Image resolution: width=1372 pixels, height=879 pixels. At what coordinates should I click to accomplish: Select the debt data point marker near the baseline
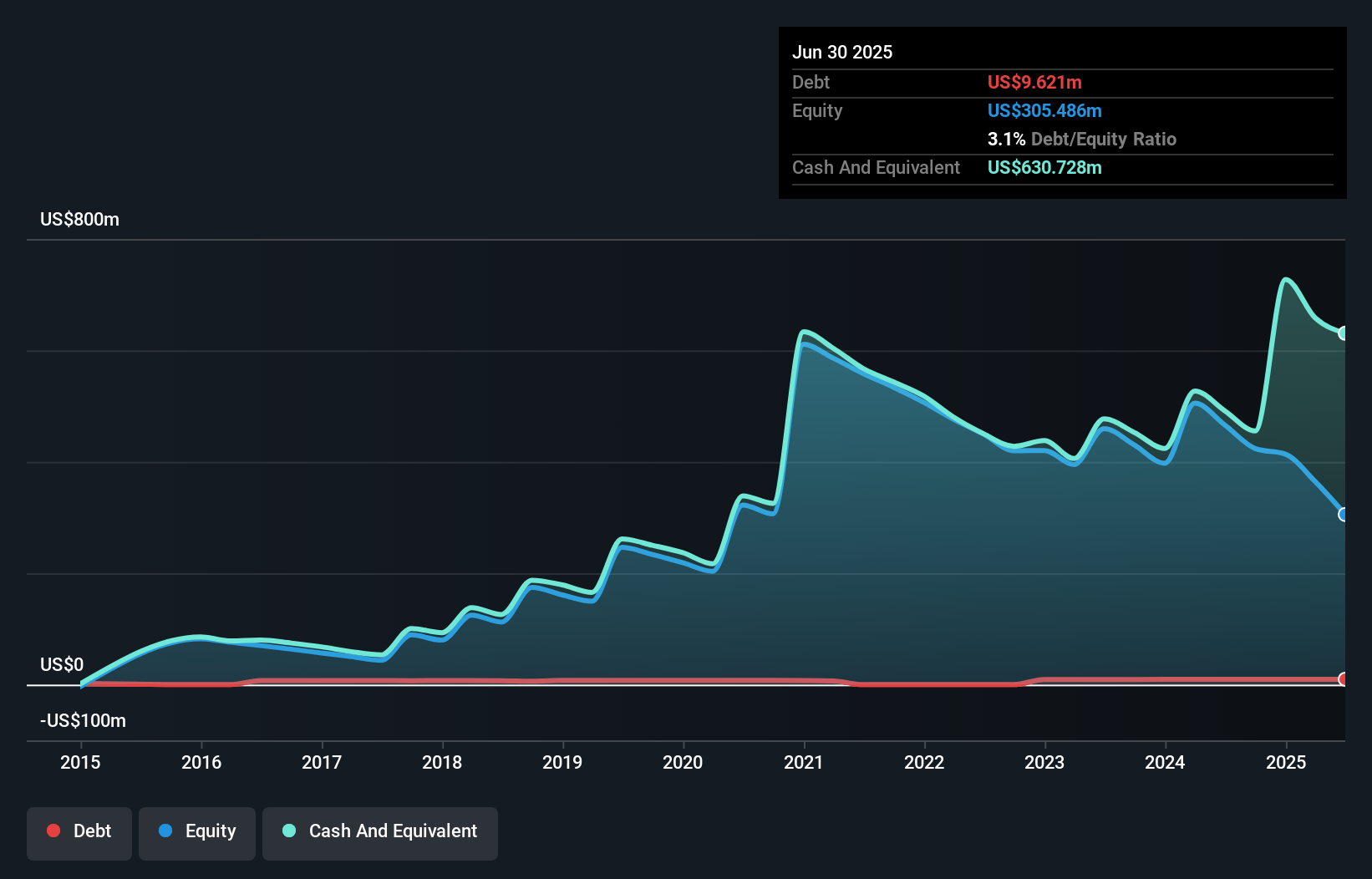tap(1344, 679)
